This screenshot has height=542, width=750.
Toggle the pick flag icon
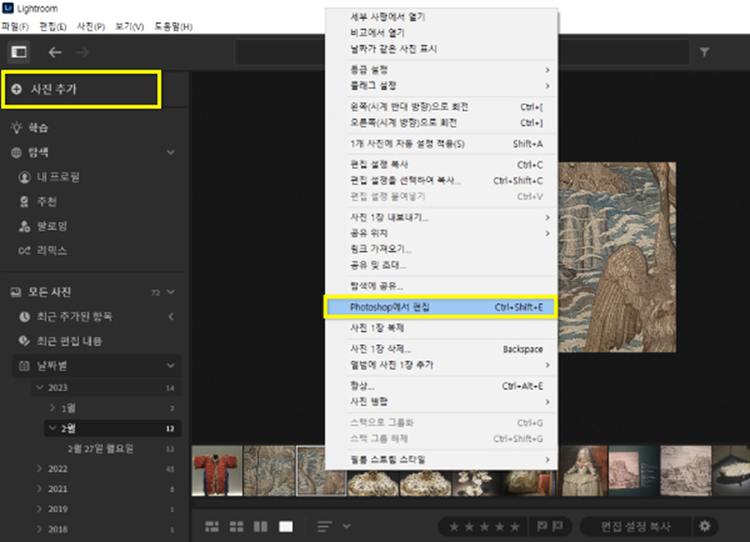(x=543, y=526)
